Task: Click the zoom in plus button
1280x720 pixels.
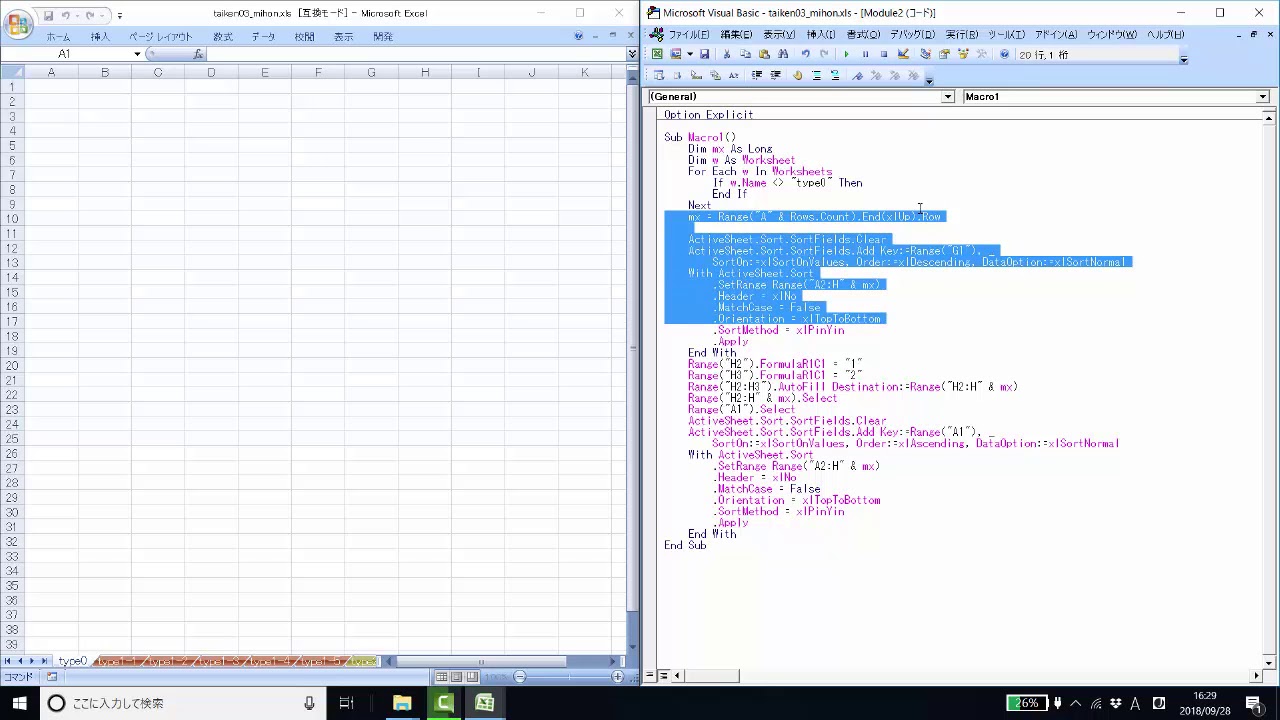Action: coord(617,677)
